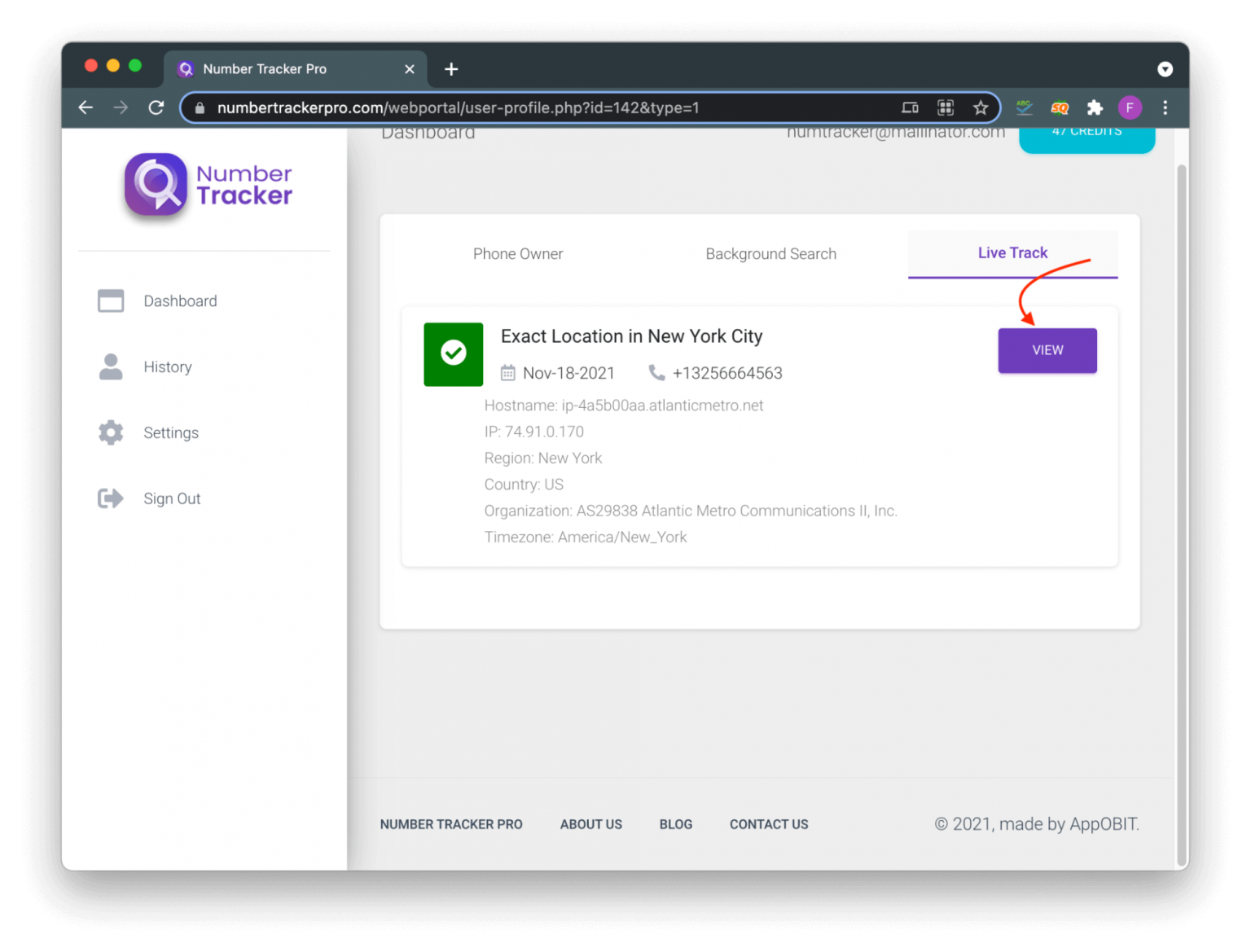Bookmark the page via star icon
Viewport: 1251px width, 952px height.
click(981, 107)
